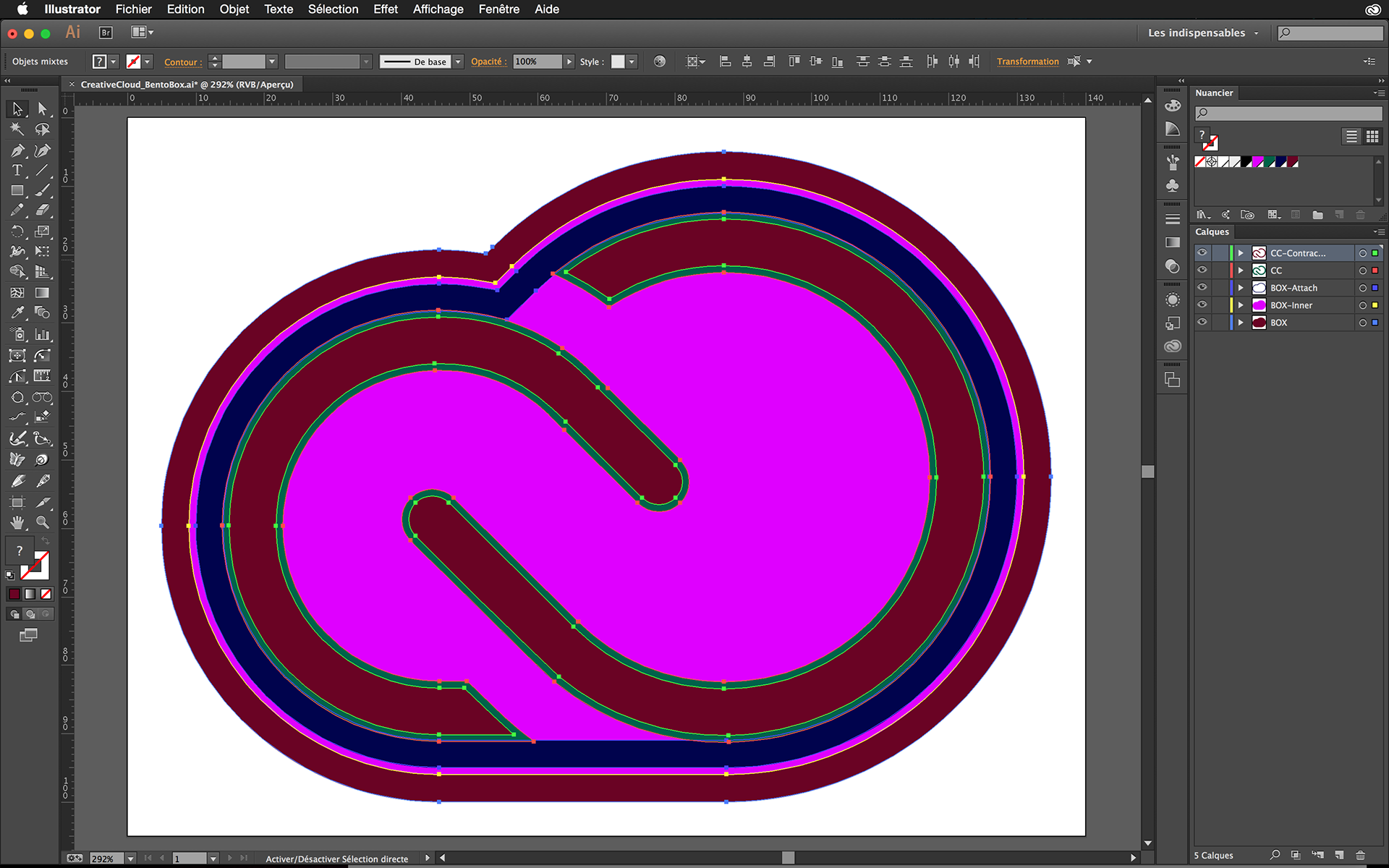Expand the CC-Contrac... layer
This screenshot has width=1389, height=868.
1241,253
